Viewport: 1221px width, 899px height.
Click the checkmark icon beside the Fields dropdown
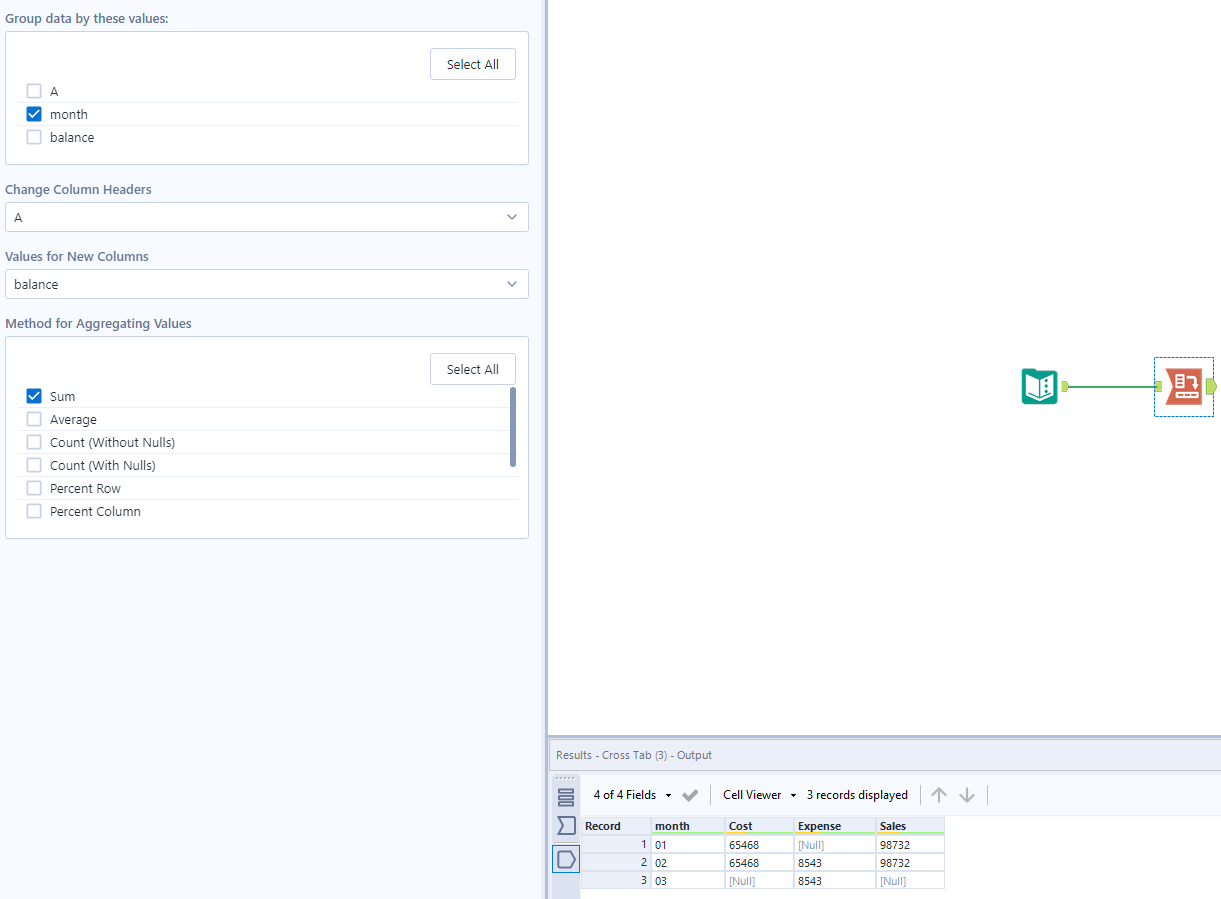coord(690,794)
